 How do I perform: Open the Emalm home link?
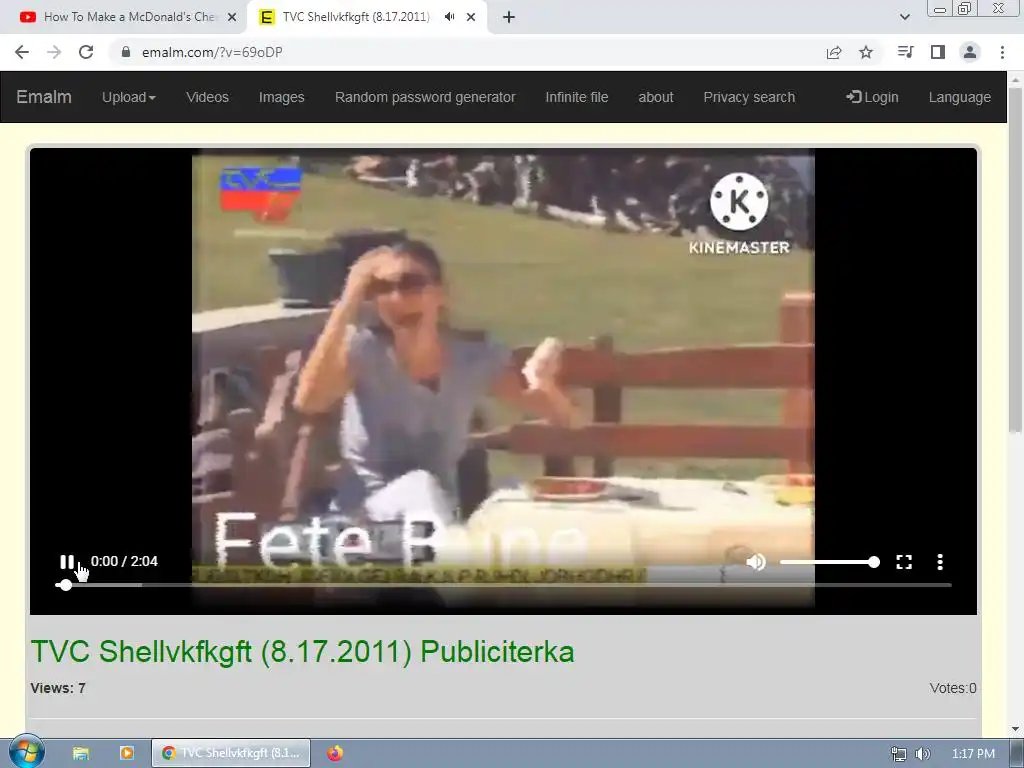(x=44, y=97)
